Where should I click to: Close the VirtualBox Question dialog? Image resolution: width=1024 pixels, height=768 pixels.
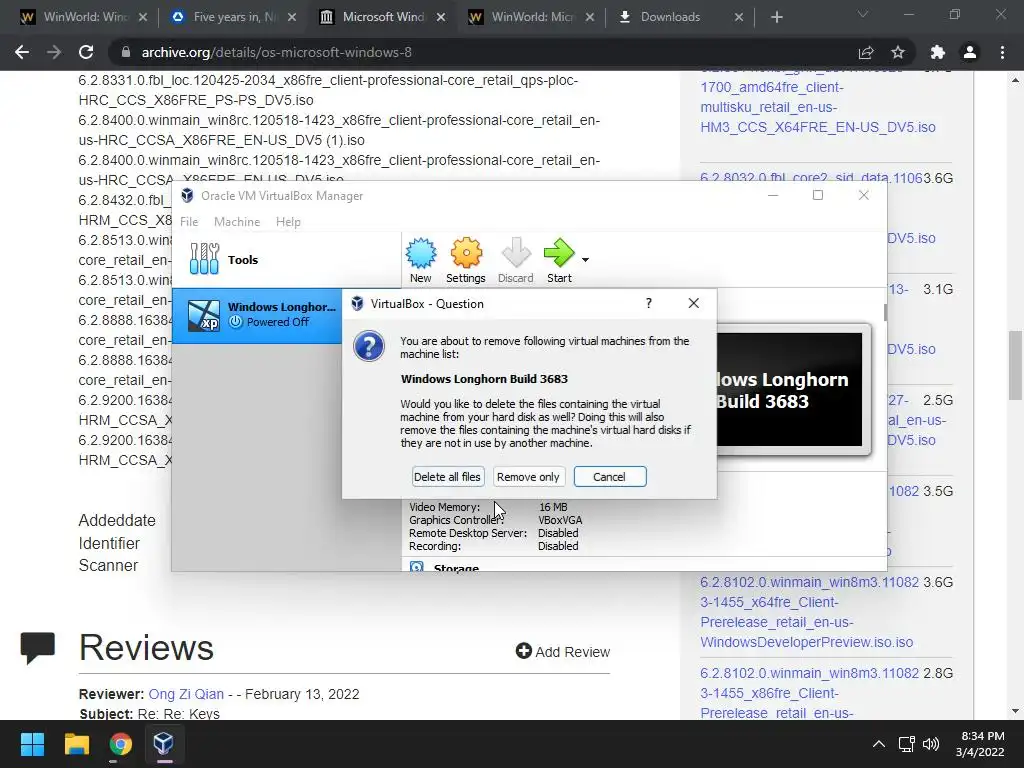point(694,303)
